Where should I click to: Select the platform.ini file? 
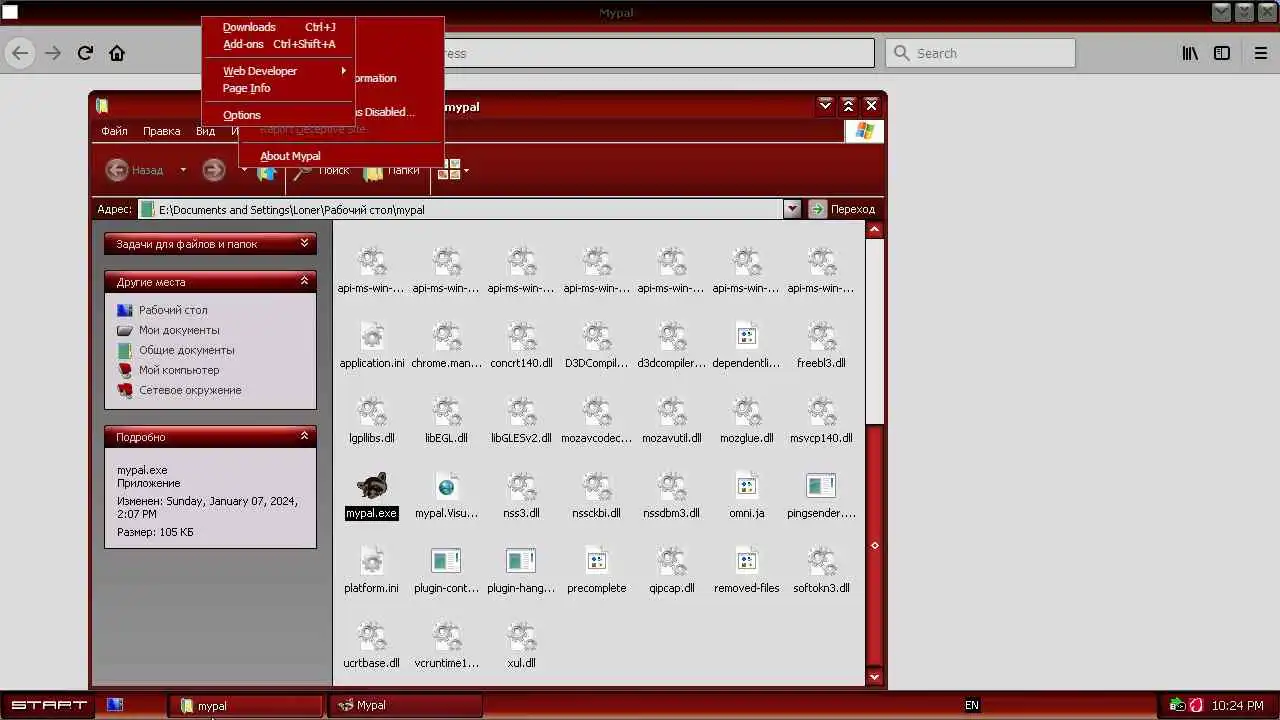[x=372, y=571]
